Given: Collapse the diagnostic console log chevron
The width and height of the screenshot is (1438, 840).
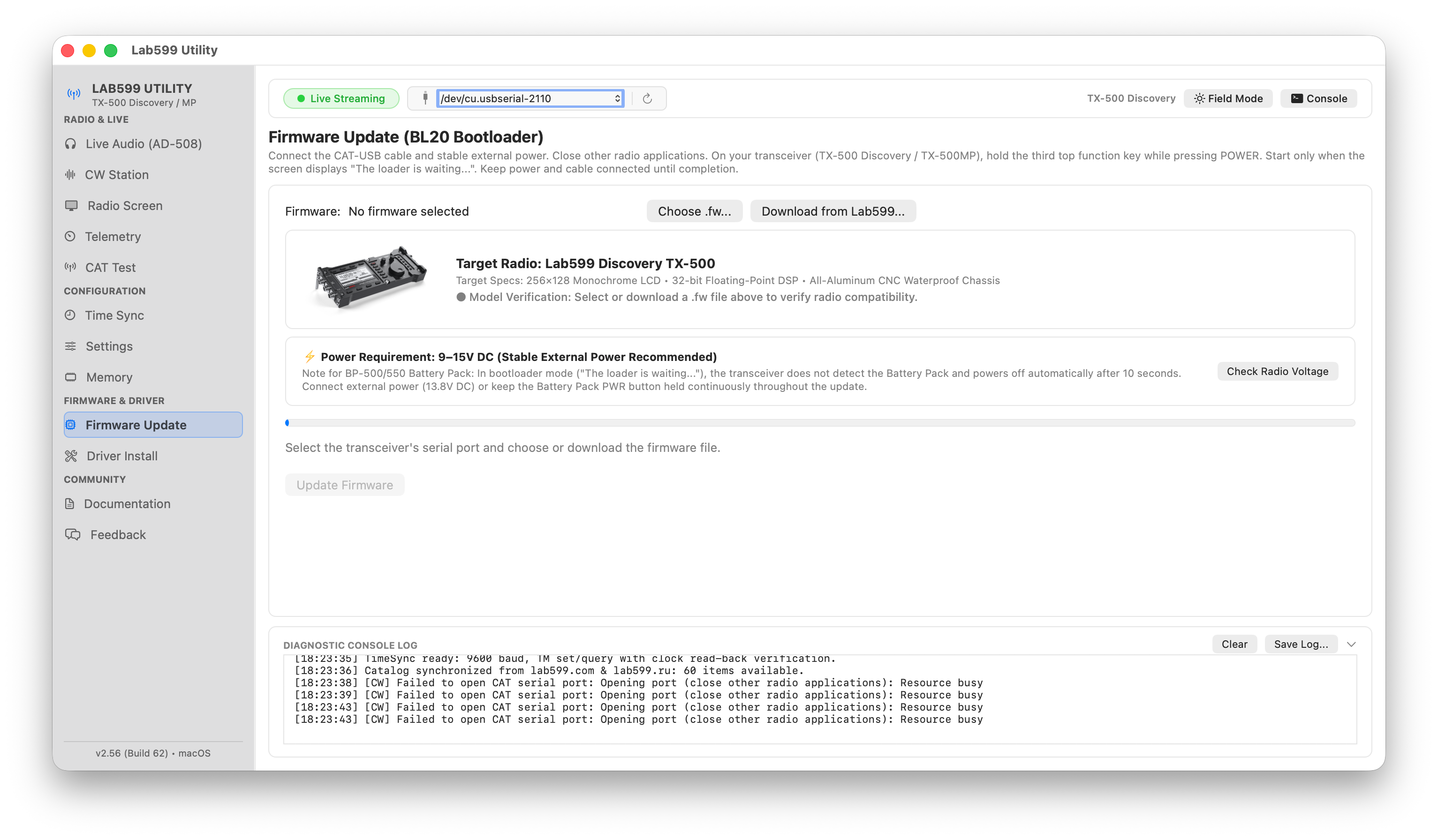Looking at the screenshot, I should pyautogui.click(x=1351, y=644).
